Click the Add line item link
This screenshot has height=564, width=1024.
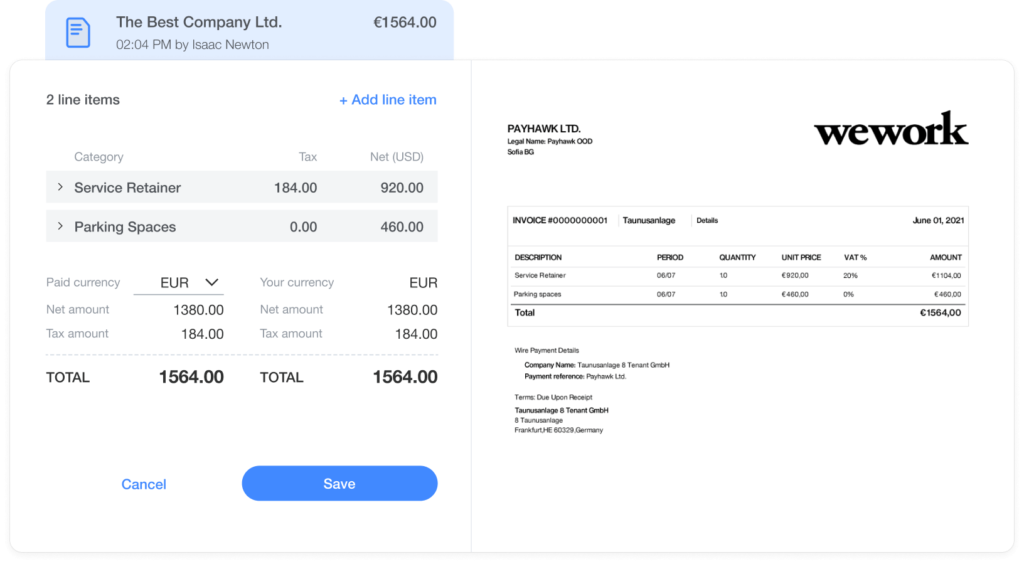click(388, 100)
